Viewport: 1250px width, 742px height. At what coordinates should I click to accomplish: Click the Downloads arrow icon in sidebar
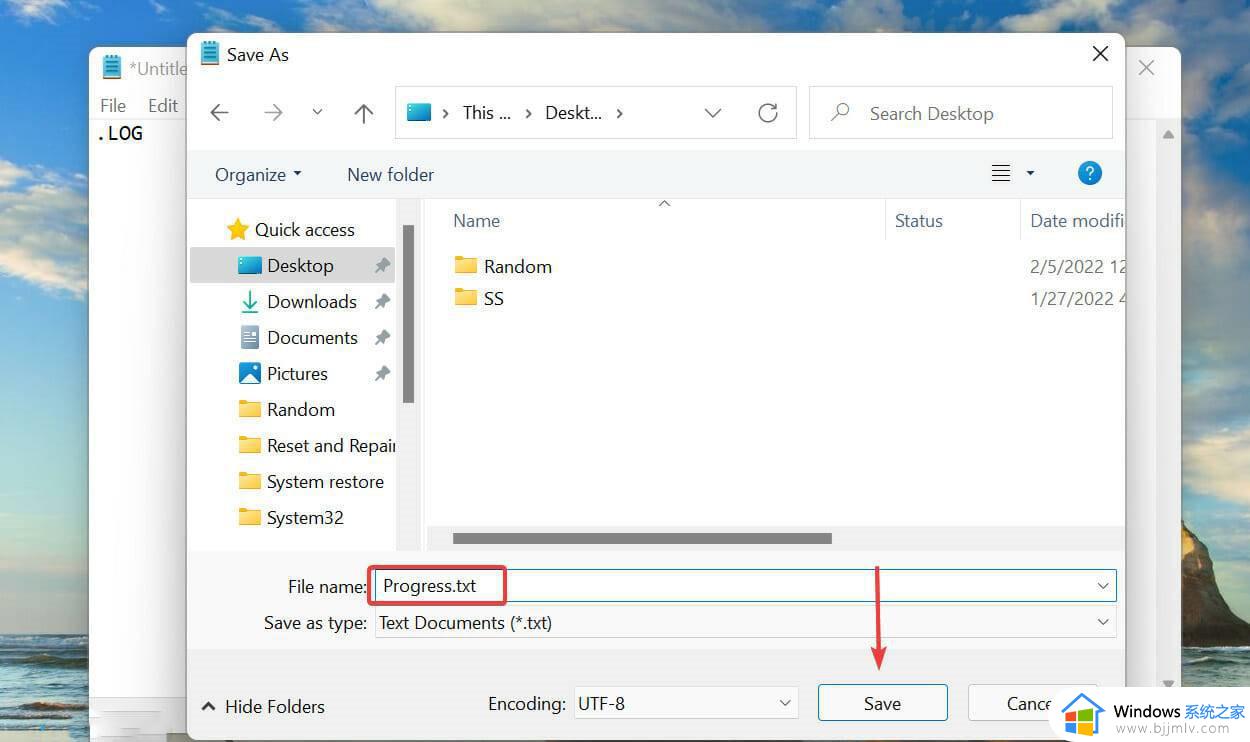(x=249, y=302)
